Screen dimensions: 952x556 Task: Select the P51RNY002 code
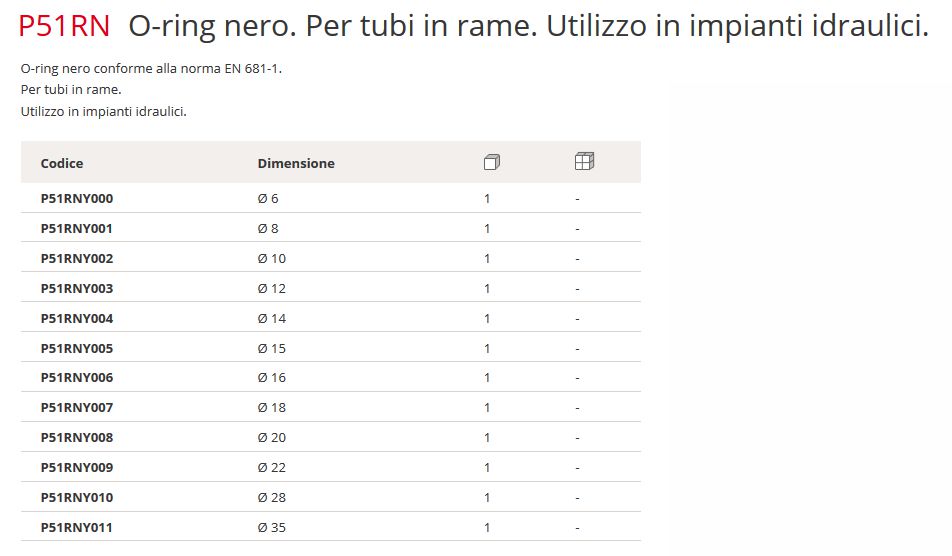coord(77,258)
